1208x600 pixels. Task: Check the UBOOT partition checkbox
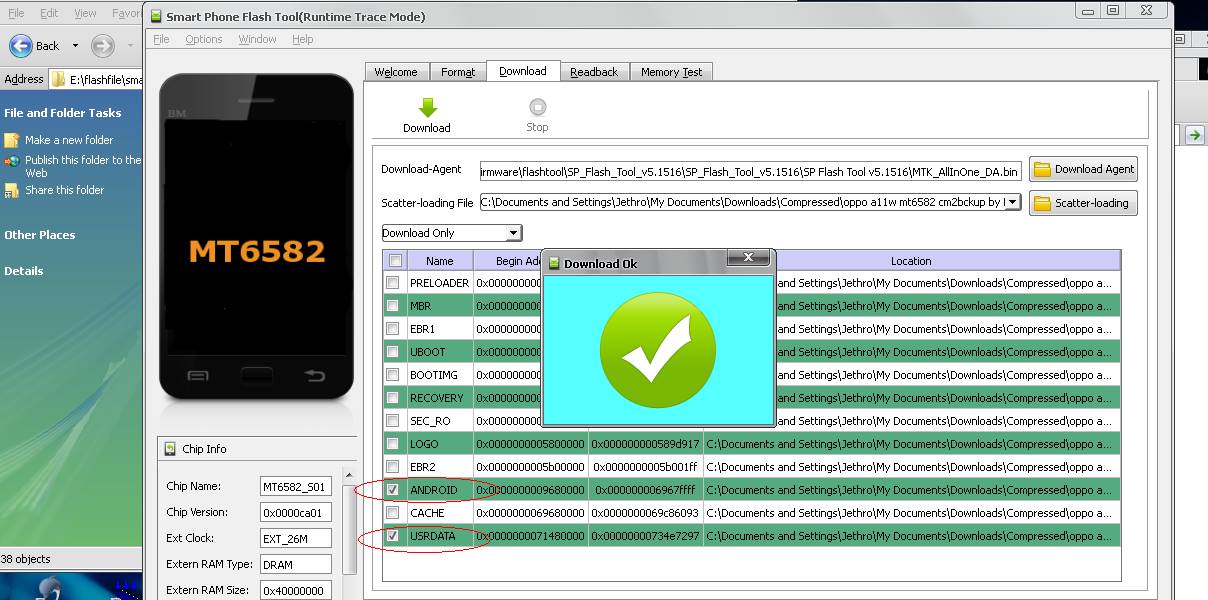click(394, 352)
